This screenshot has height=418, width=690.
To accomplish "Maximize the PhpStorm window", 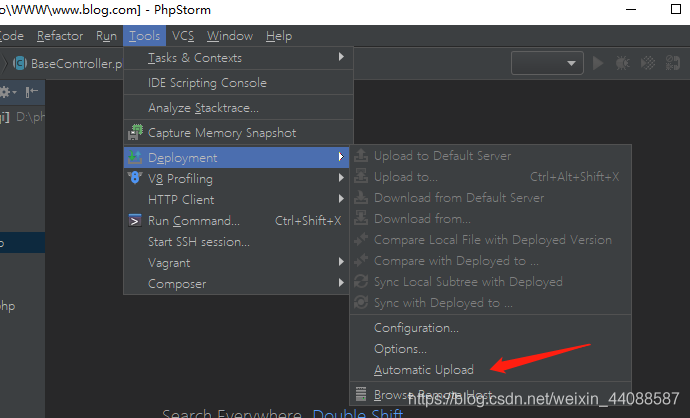I will 676,9.
